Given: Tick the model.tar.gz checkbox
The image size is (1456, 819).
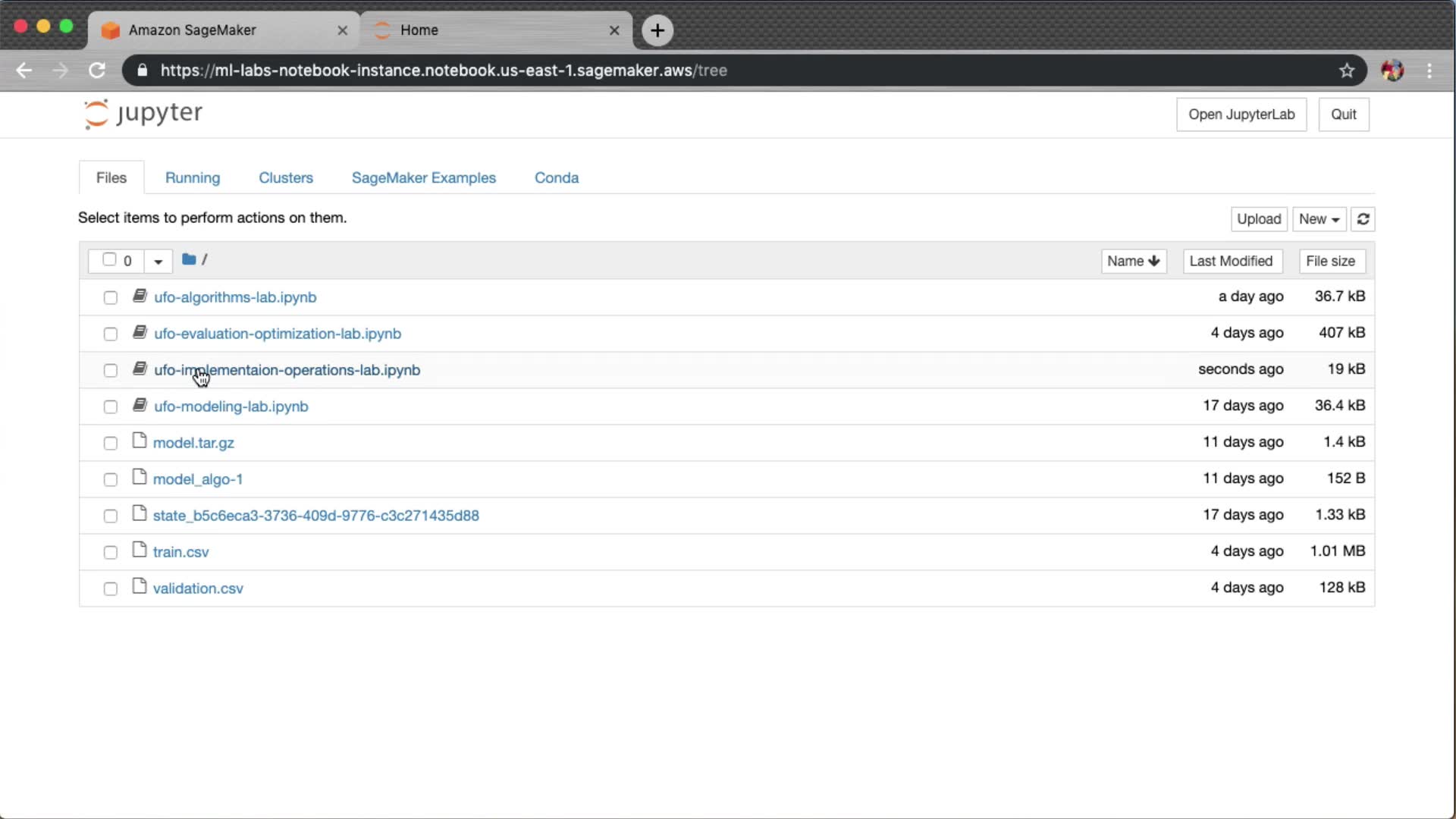Looking at the screenshot, I should pos(111,443).
